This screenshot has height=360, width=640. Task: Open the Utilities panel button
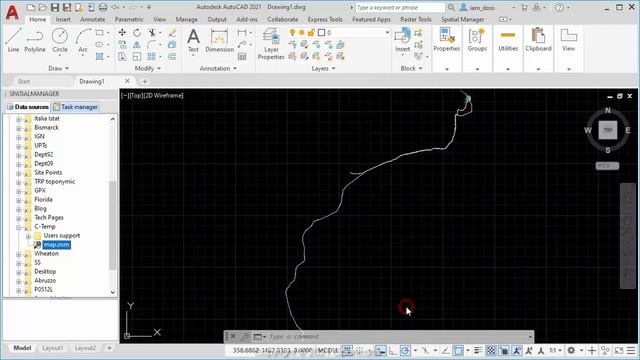point(508,41)
